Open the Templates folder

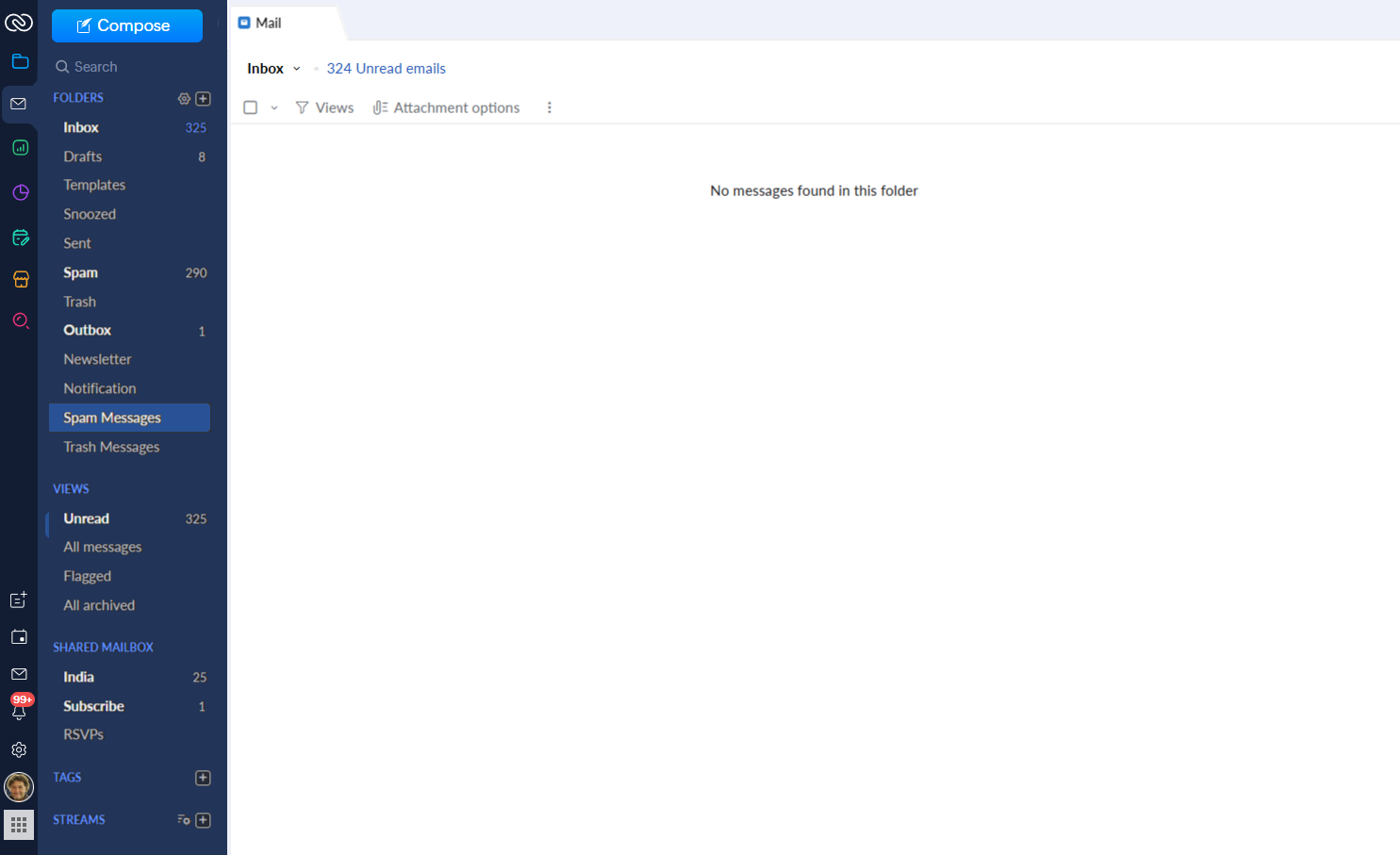click(x=130, y=185)
